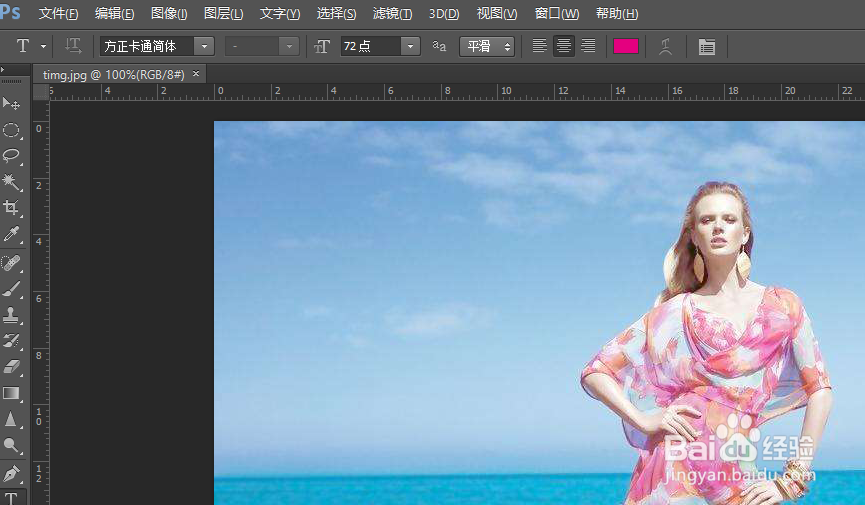
Task: Open the 文字(Y) menu
Action: point(280,13)
